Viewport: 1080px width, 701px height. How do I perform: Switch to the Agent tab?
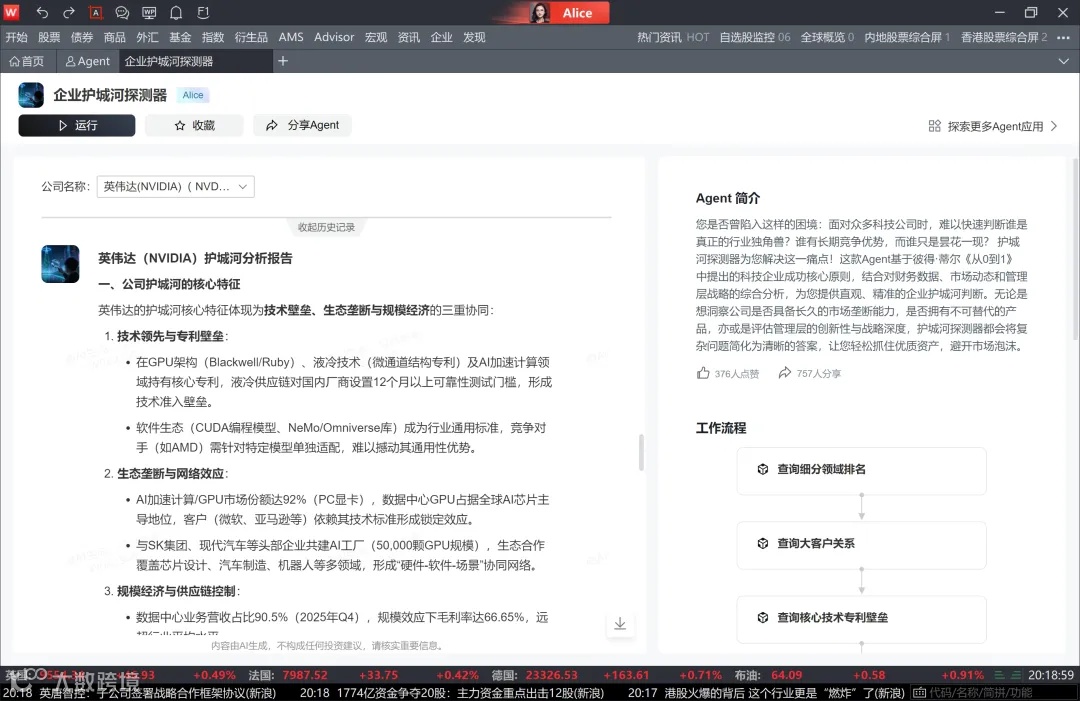click(x=87, y=61)
